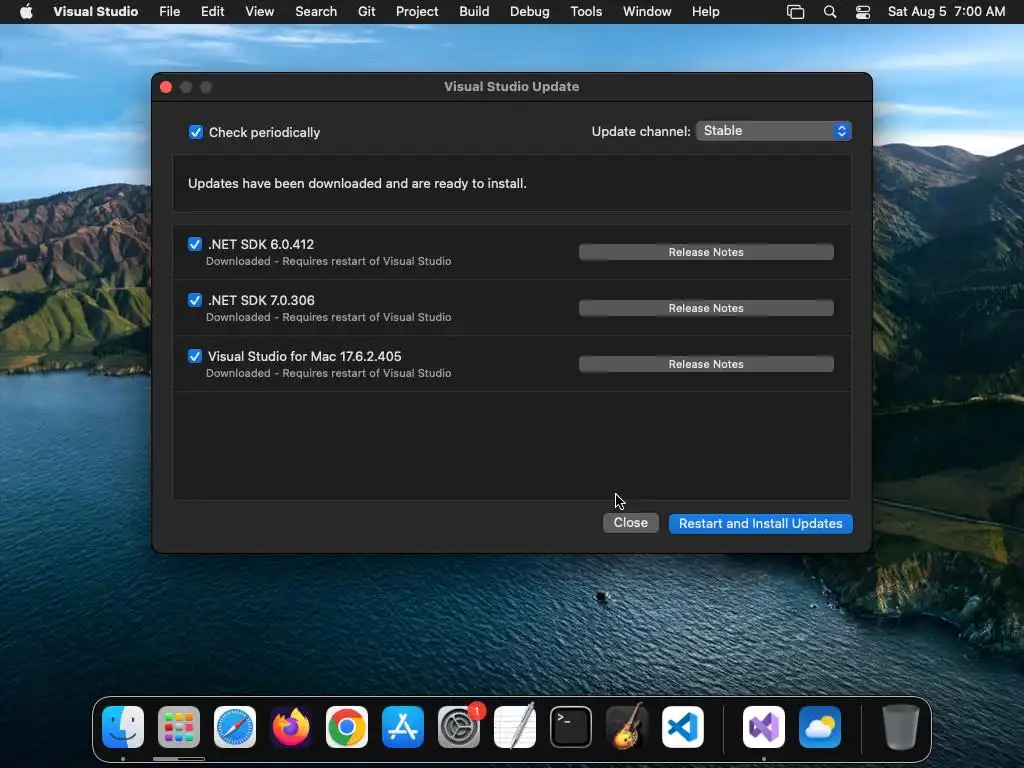The image size is (1024, 768).
Task: Open Launchpad in the Dock
Action: click(x=179, y=727)
